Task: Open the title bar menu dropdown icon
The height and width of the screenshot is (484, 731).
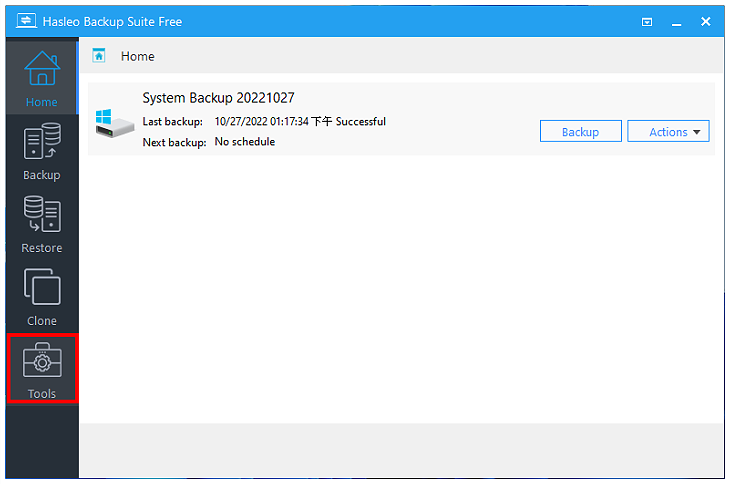Action: (x=647, y=22)
